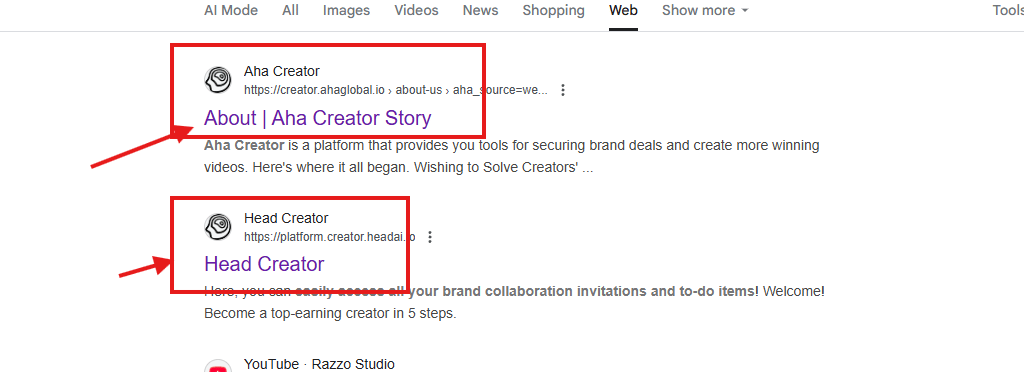This screenshot has width=1024, height=372.
Task: Expand the Show more dropdown
Action: tap(705, 10)
